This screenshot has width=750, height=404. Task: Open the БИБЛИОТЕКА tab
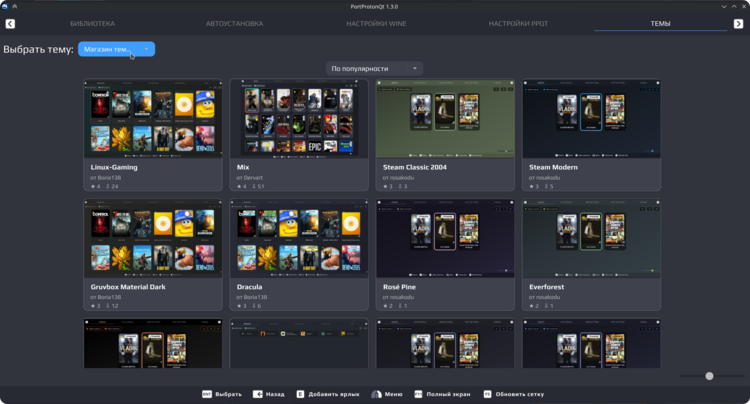coord(92,23)
